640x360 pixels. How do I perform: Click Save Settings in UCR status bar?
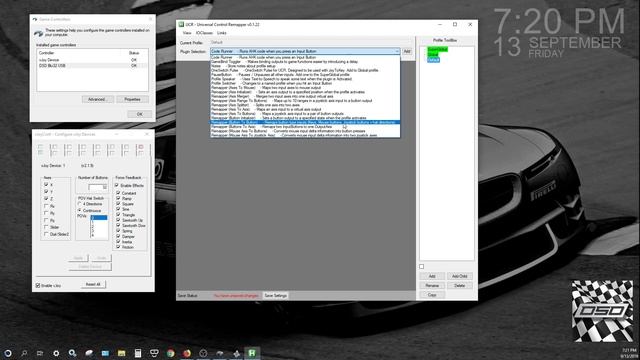coord(276,296)
